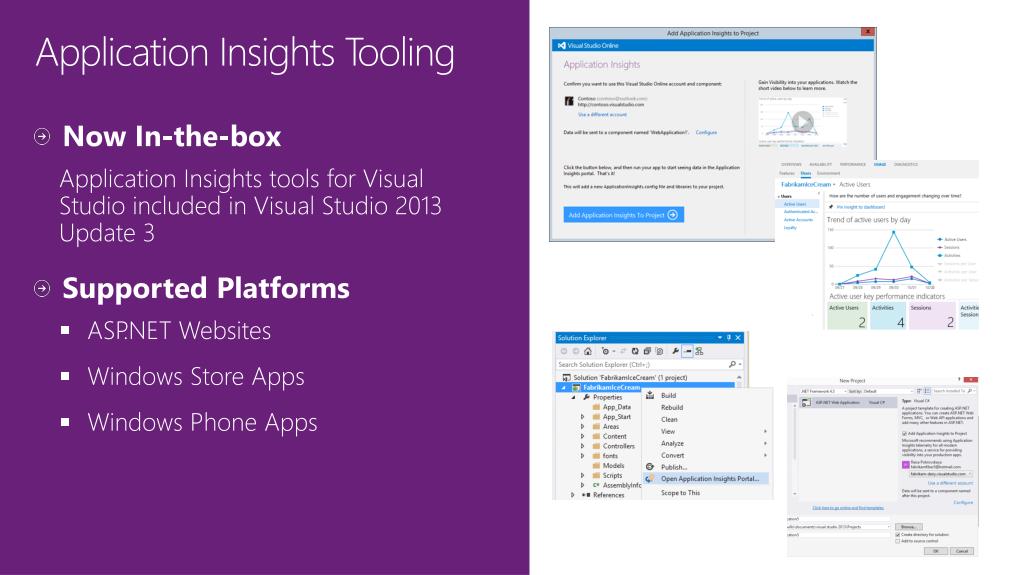The width and height of the screenshot is (1023, 575).
Task: Click the App_Data folder icon
Action: pyautogui.click(x=596, y=407)
